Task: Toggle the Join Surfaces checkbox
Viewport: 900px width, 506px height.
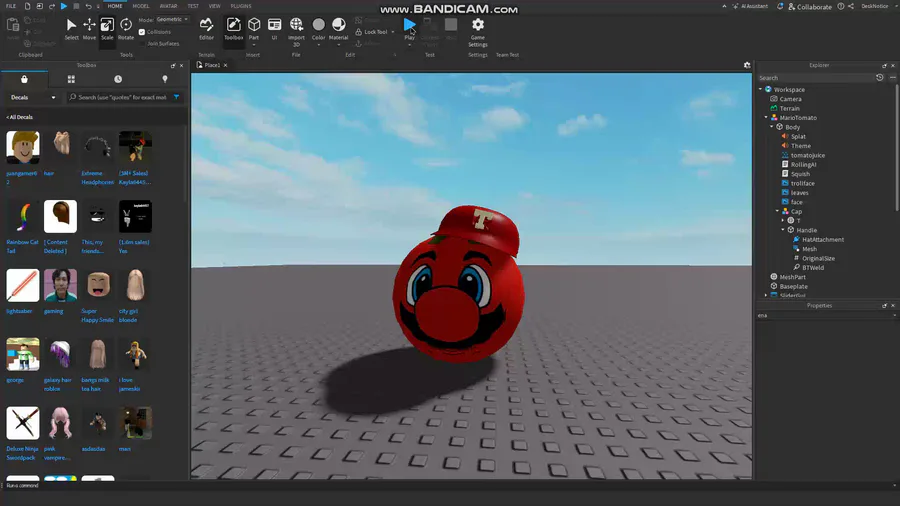Action: [142, 44]
